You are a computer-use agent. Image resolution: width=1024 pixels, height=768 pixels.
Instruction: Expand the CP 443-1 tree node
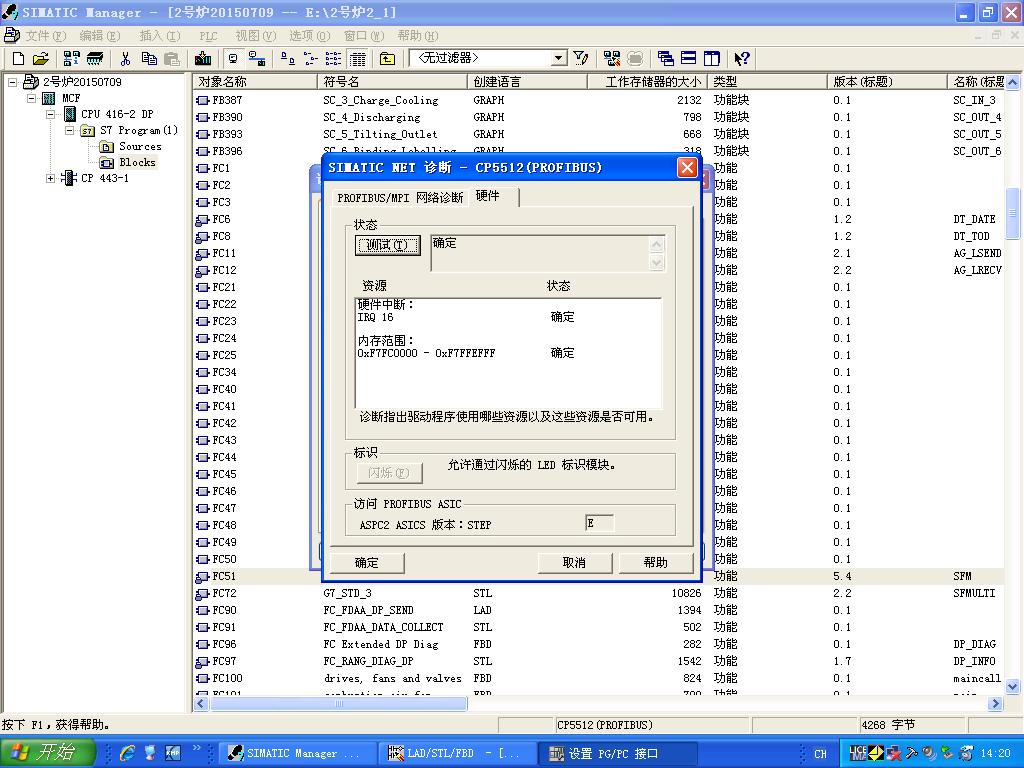50,178
